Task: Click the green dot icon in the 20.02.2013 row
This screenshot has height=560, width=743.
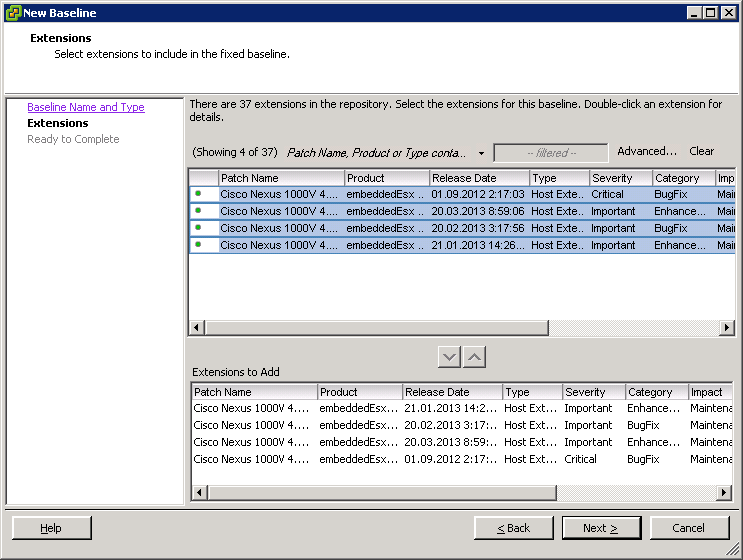Action: point(198,227)
